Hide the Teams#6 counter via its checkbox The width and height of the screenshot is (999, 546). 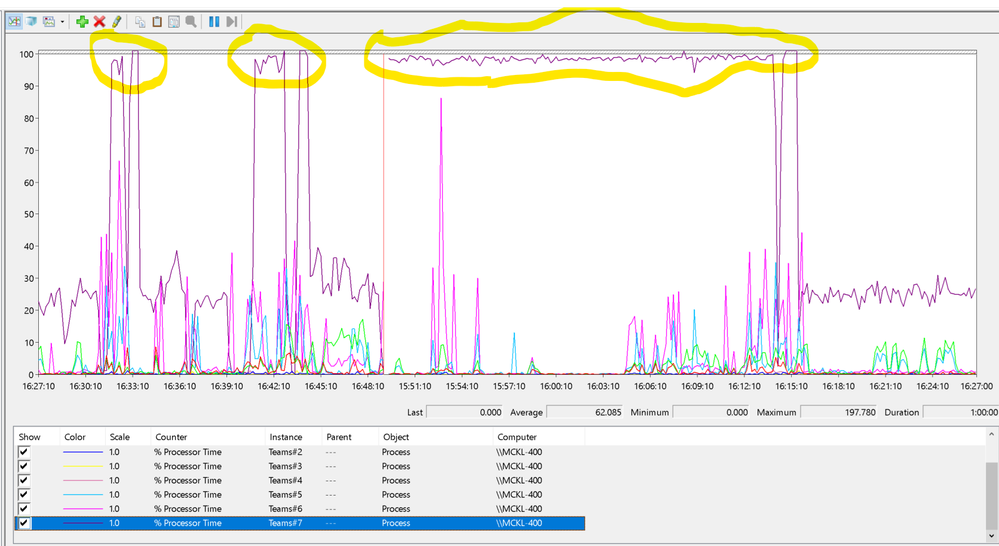[24, 508]
